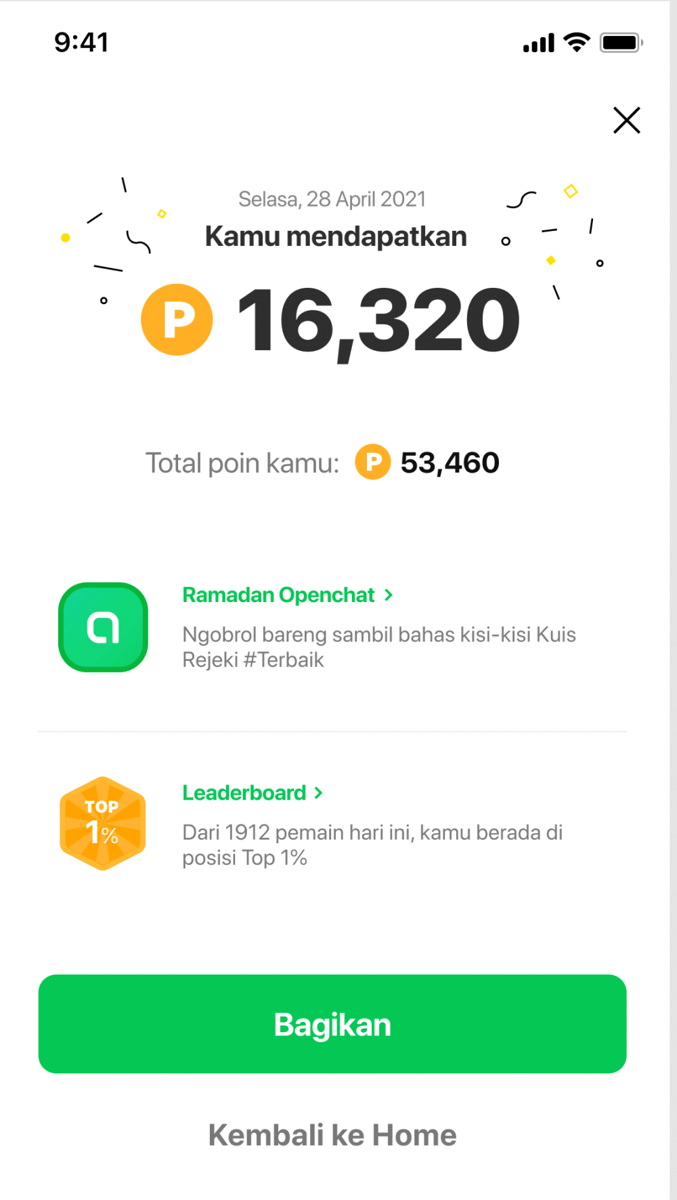677x1200 pixels.
Task: Tap the total points value 53,460
Action: coord(451,462)
